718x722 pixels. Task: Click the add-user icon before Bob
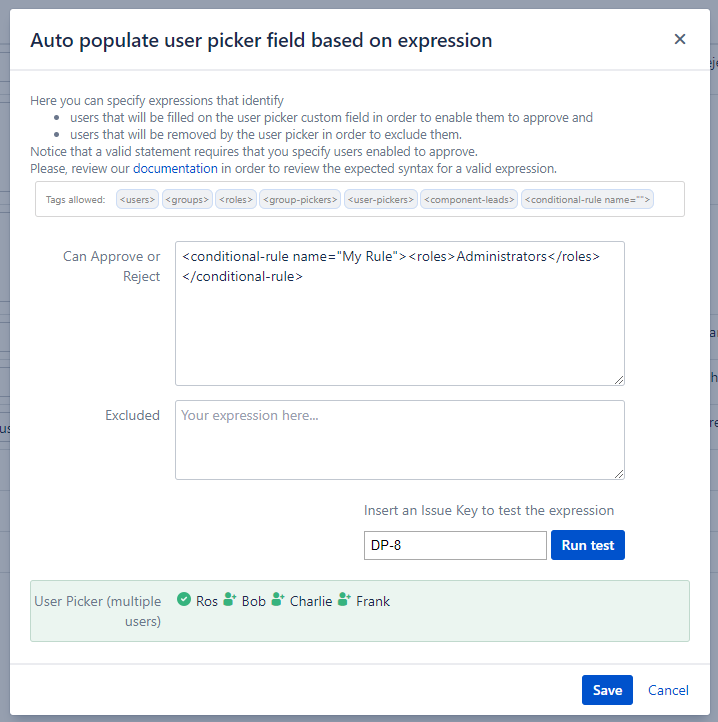pos(230,600)
